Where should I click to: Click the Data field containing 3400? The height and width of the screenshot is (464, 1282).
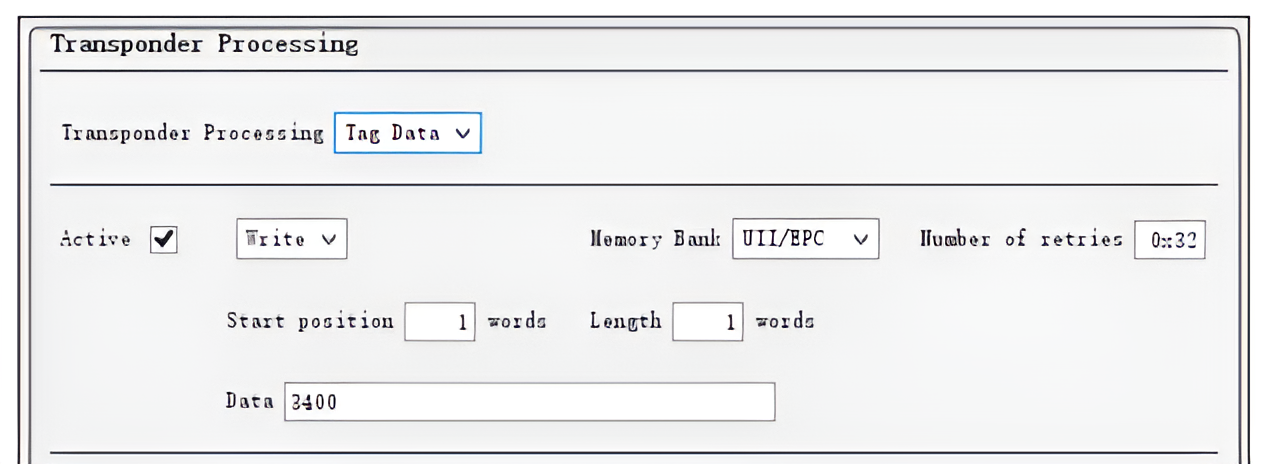click(529, 402)
